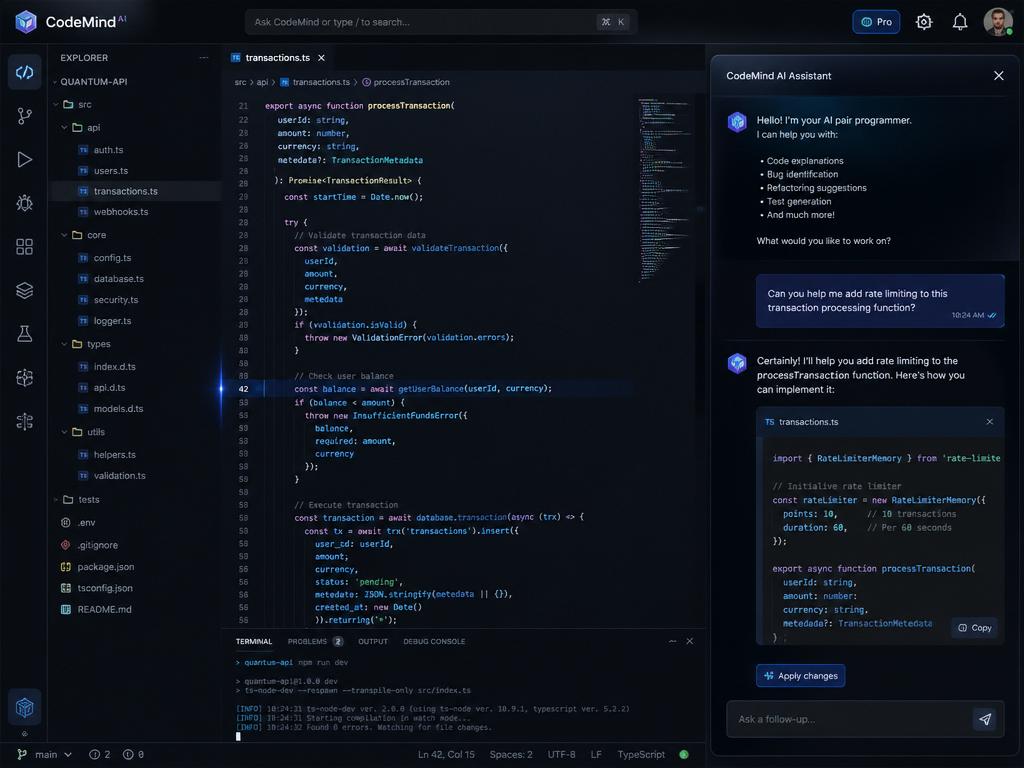Viewport: 1024px width, 768px height.
Task: Click the code minimap
Action: coord(665,189)
